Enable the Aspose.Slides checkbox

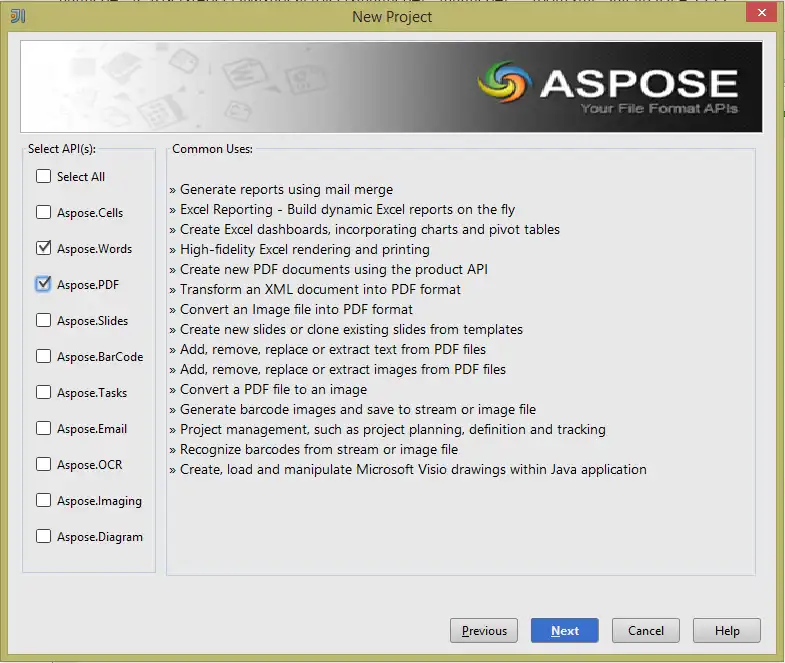(44, 320)
